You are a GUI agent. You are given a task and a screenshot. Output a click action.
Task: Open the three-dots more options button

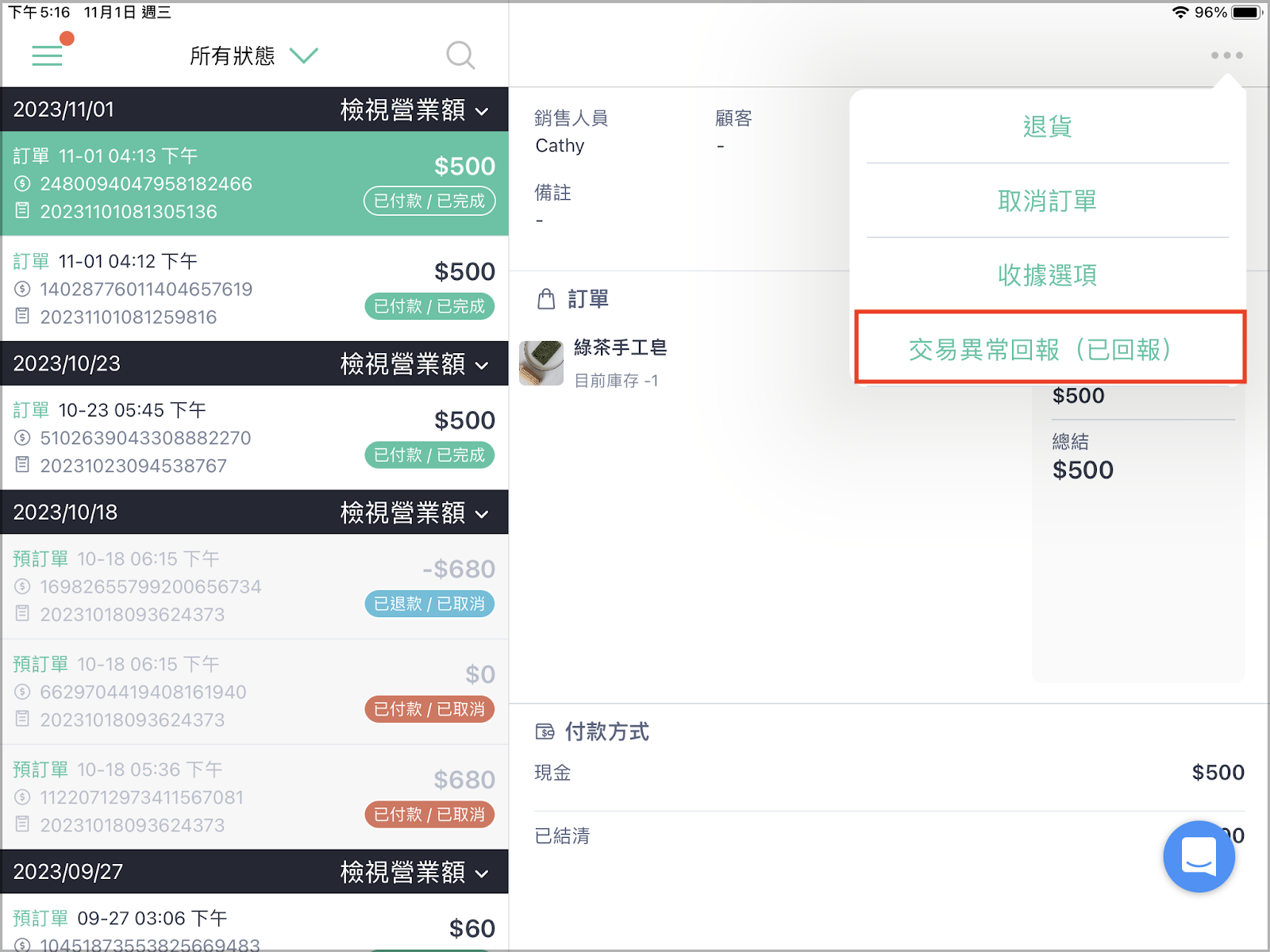pyautogui.click(x=1226, y=56)
